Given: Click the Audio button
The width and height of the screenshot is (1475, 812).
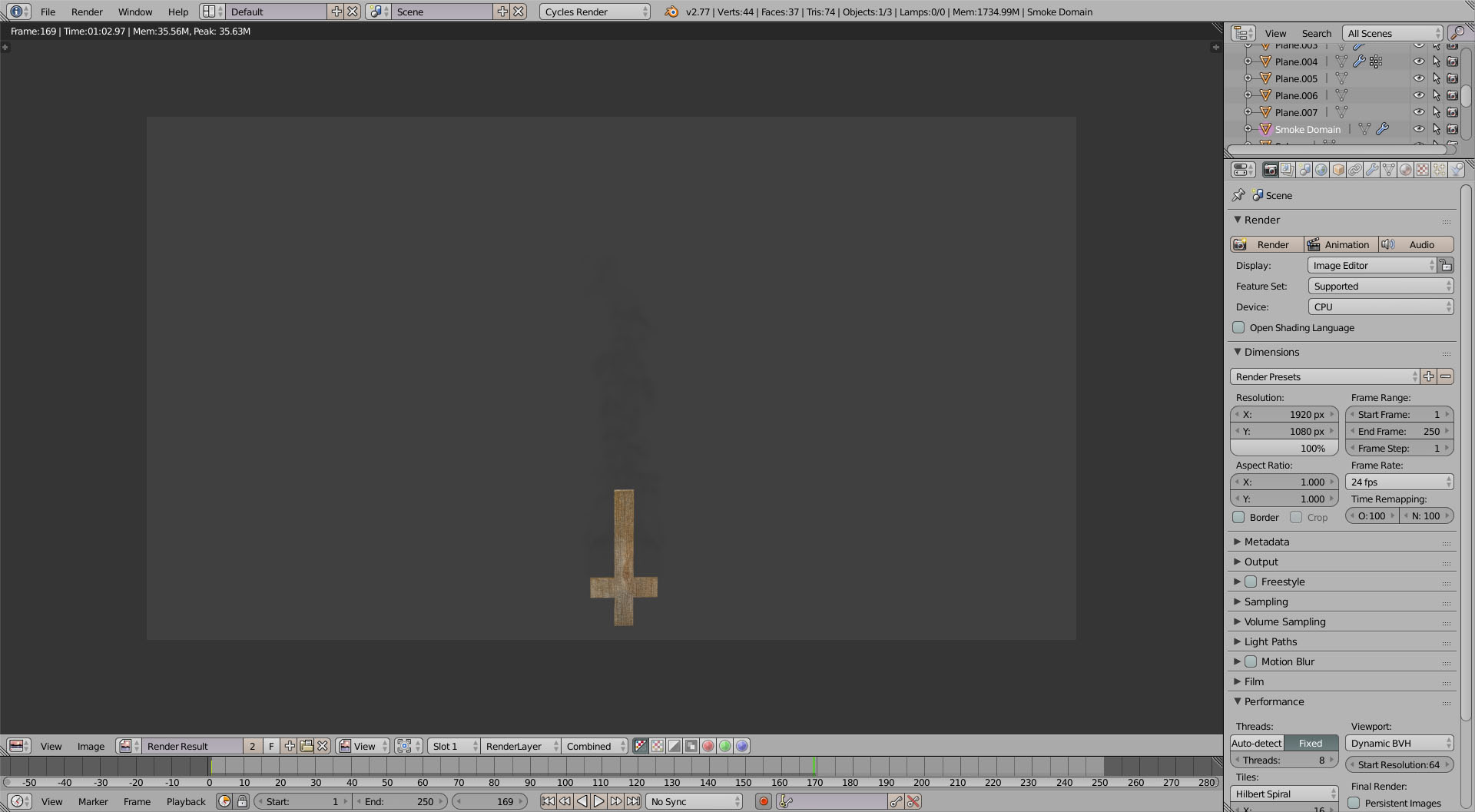Looking at the screenshot, I should [1416, 244].
